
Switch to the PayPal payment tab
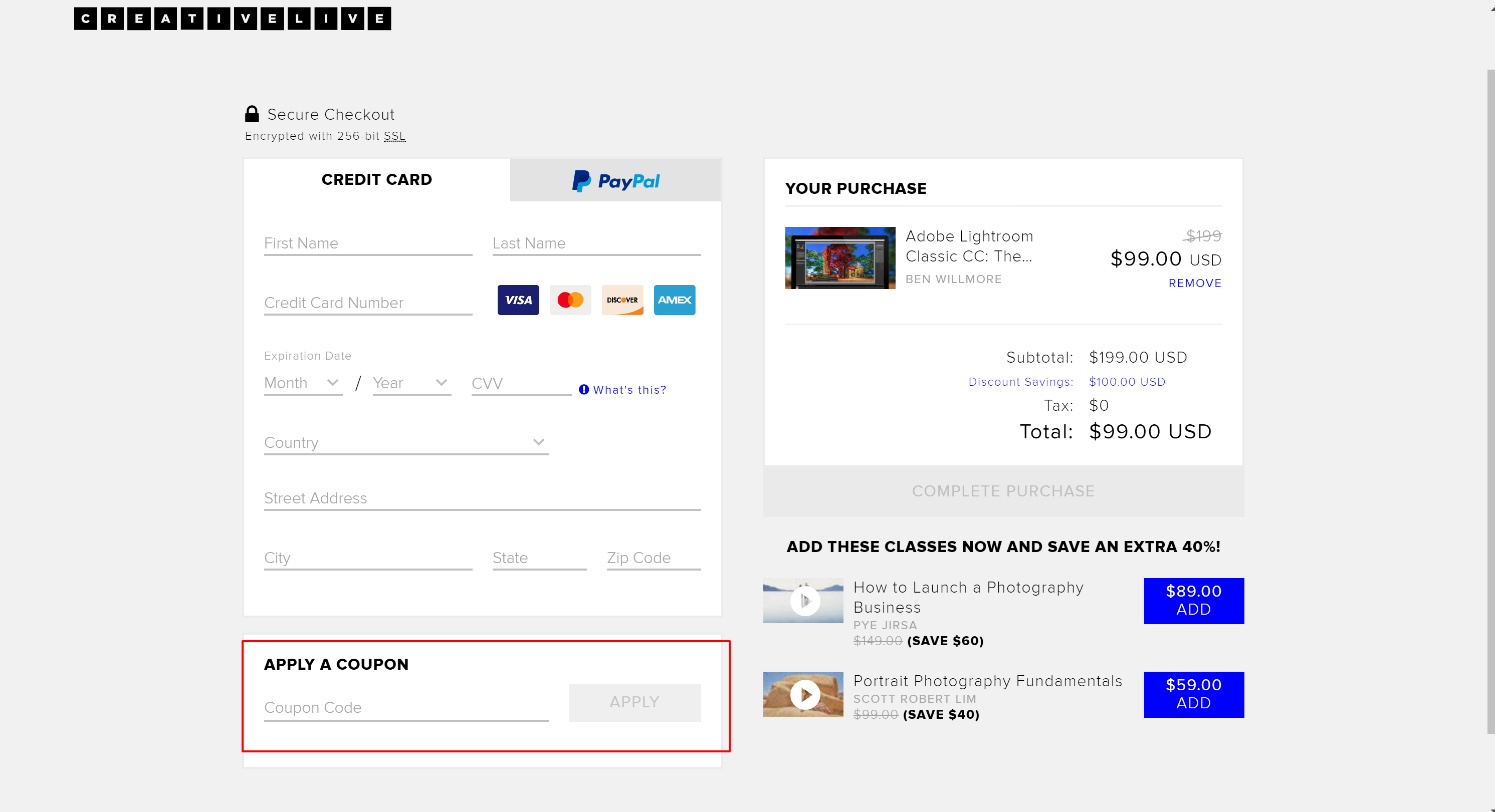click(615, 180)
